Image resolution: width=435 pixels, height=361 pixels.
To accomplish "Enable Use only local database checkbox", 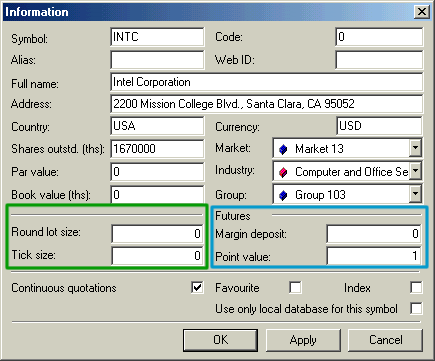I will tap(416, 308).
